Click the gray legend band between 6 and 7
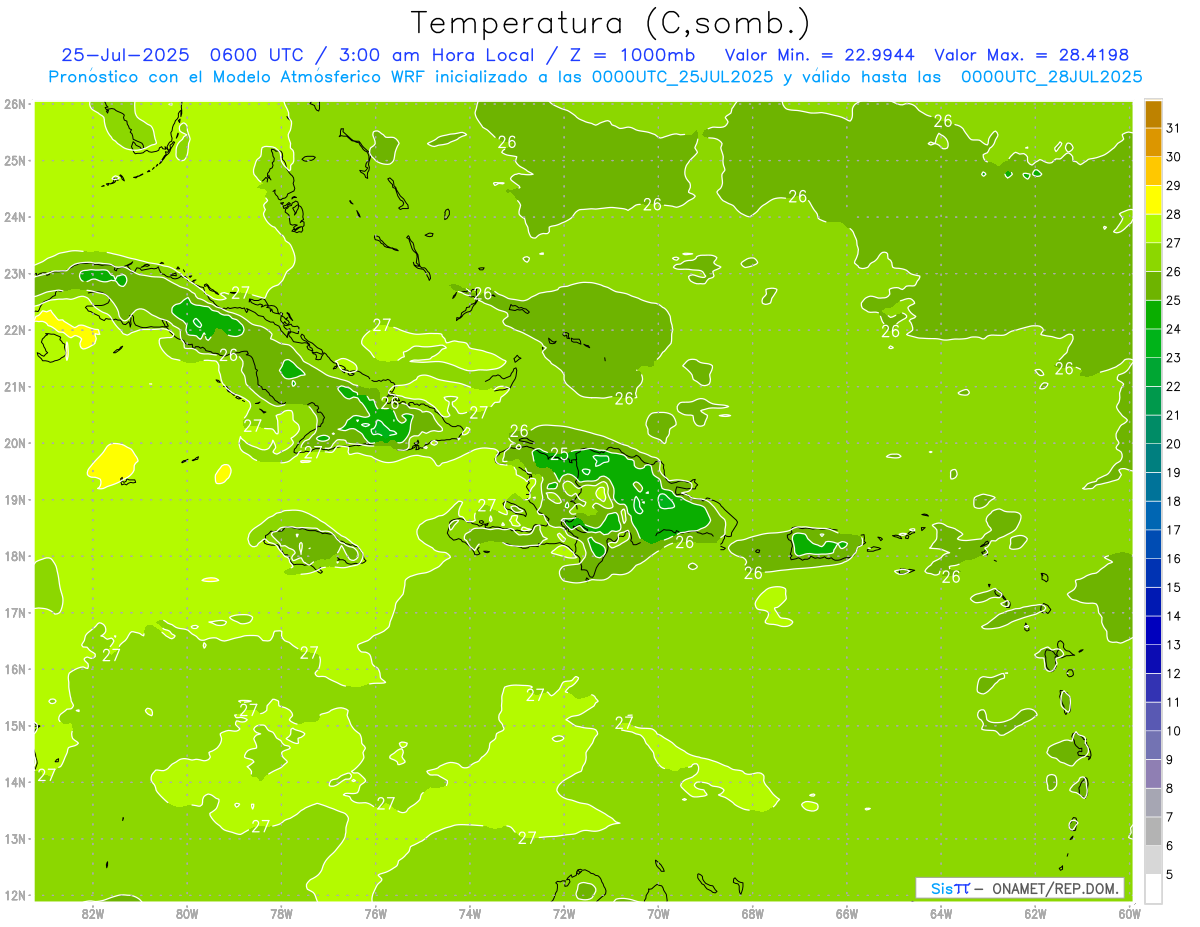Image resolution: width=1200 pixels, height=927 pixels. [x=1153, y=831]
